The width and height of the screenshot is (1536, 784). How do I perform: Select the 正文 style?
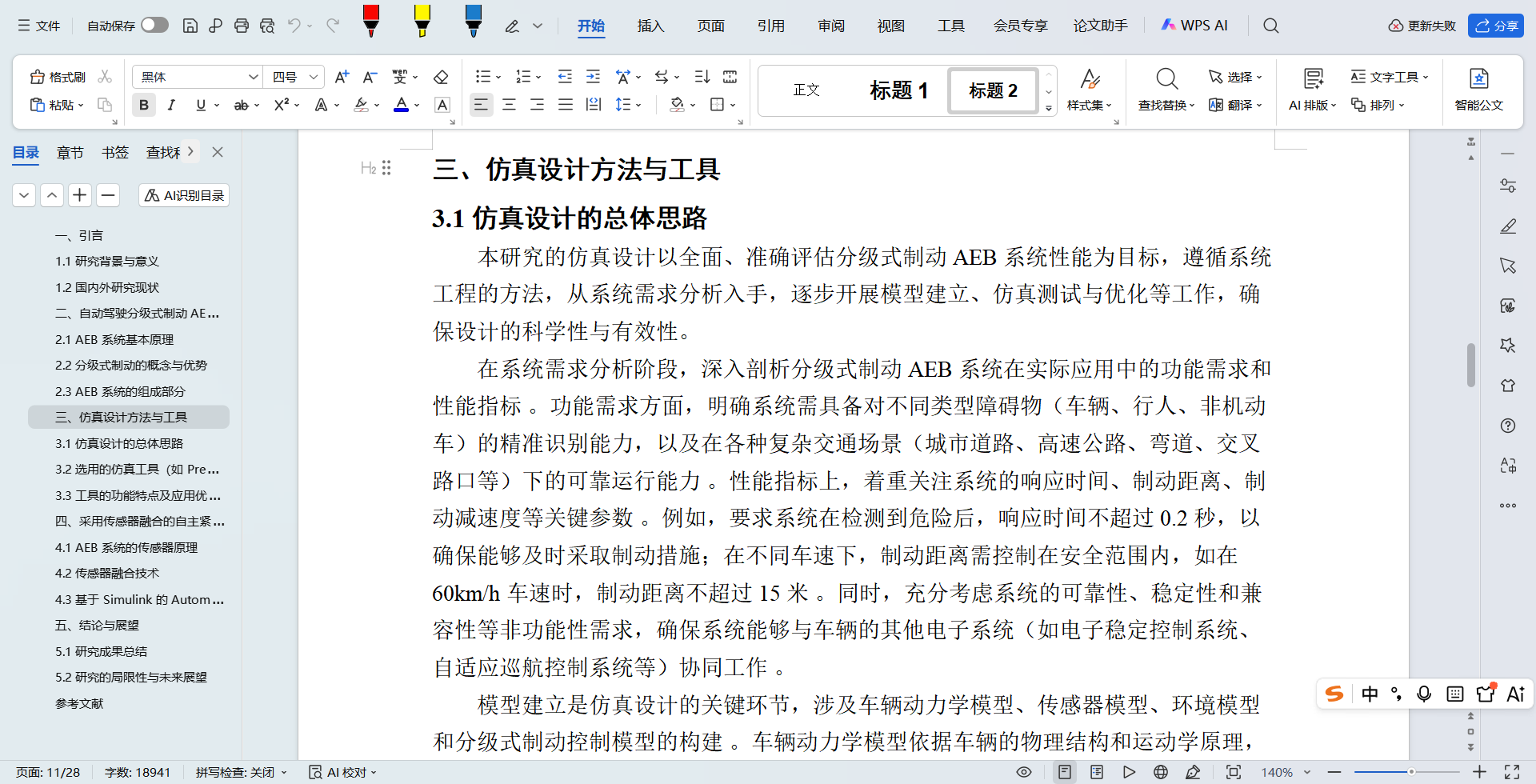[806, 90]
